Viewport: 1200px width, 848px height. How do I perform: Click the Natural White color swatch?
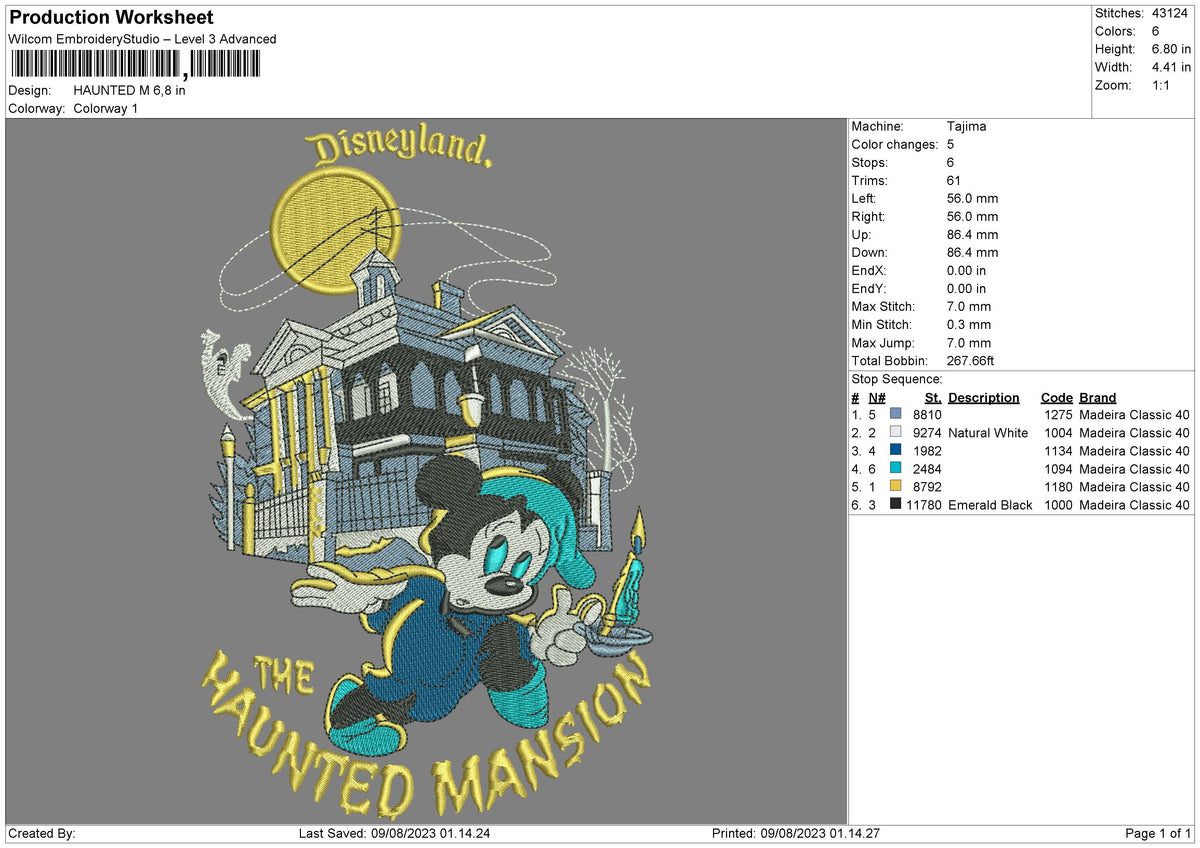tap(896, 432)
